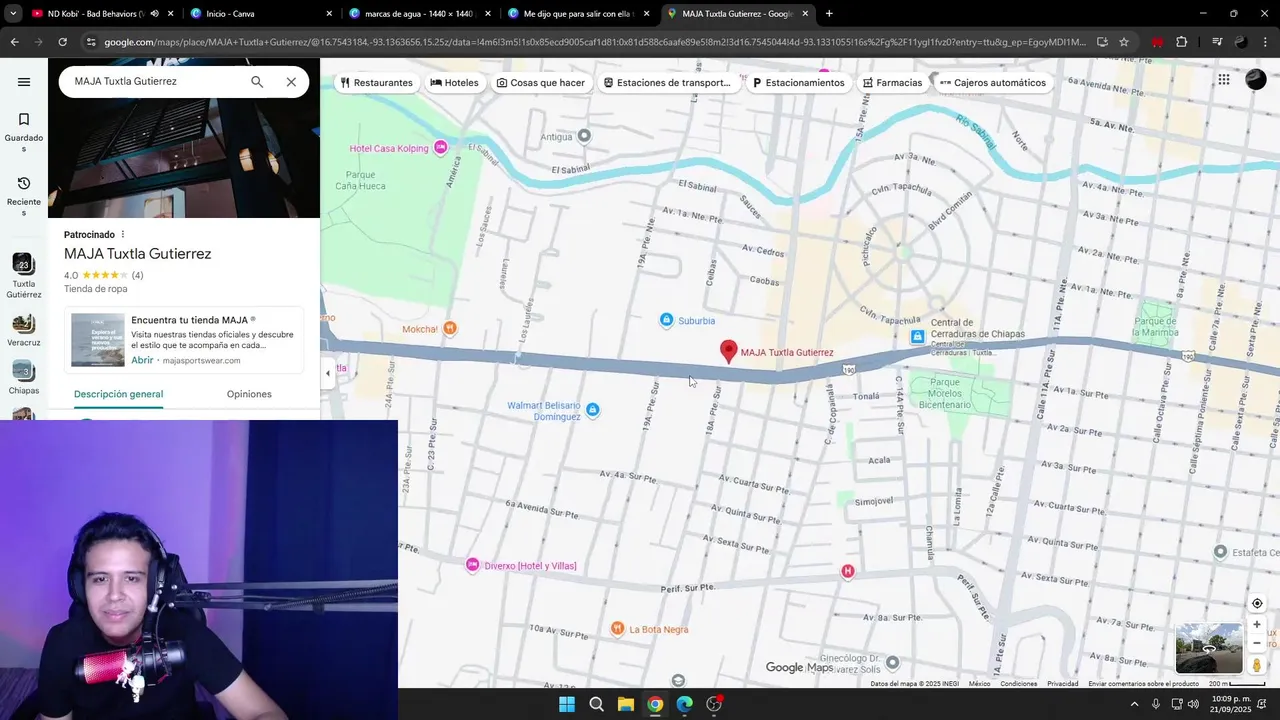Open the Condiciones link
The image size is (1280, 720).
click(x=1018, y=684)
